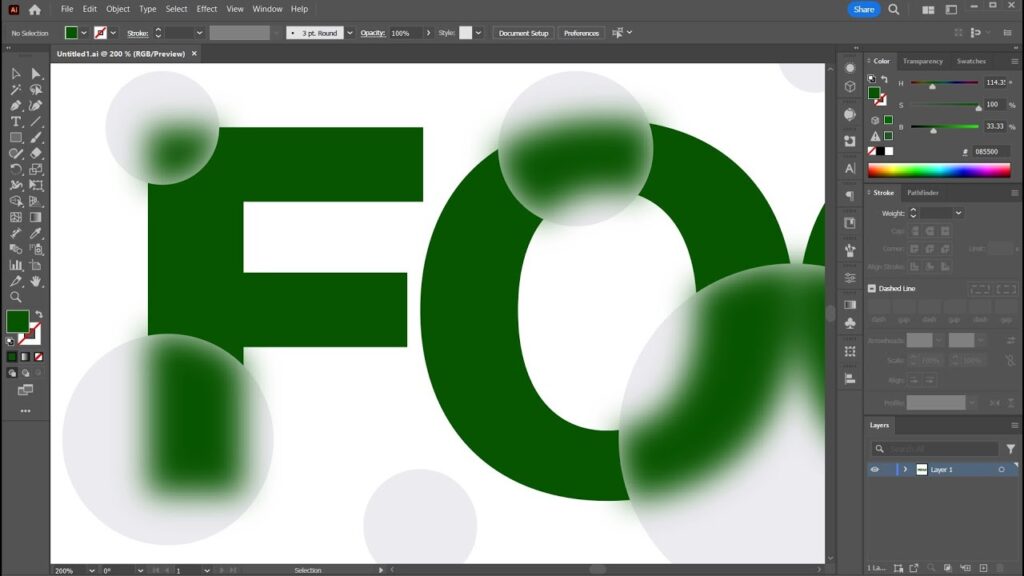Select the Direct Selection tool
This screenshot has width=1024, height=576.
coord(36,74)
